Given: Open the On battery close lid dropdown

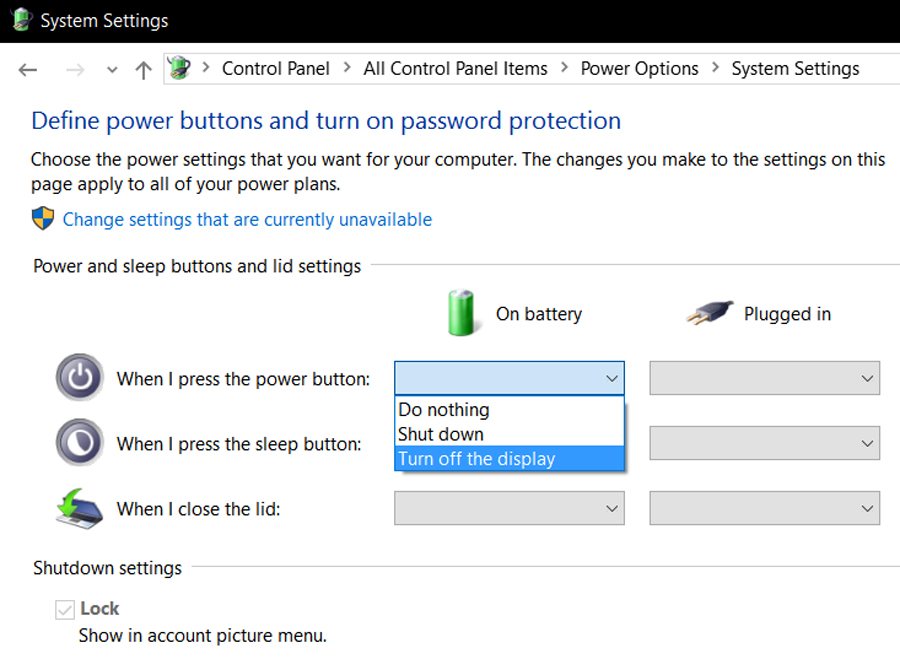Looking at the screenshot, I should click(x=509, y=508).
